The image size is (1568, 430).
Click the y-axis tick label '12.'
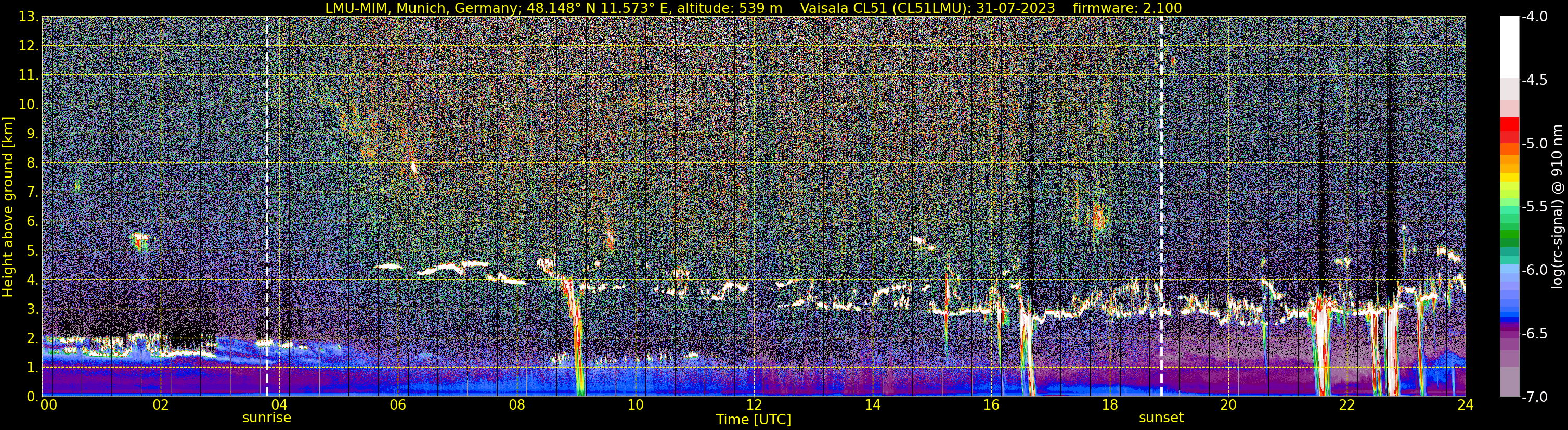pyautogui.click(x=29, y=46)
